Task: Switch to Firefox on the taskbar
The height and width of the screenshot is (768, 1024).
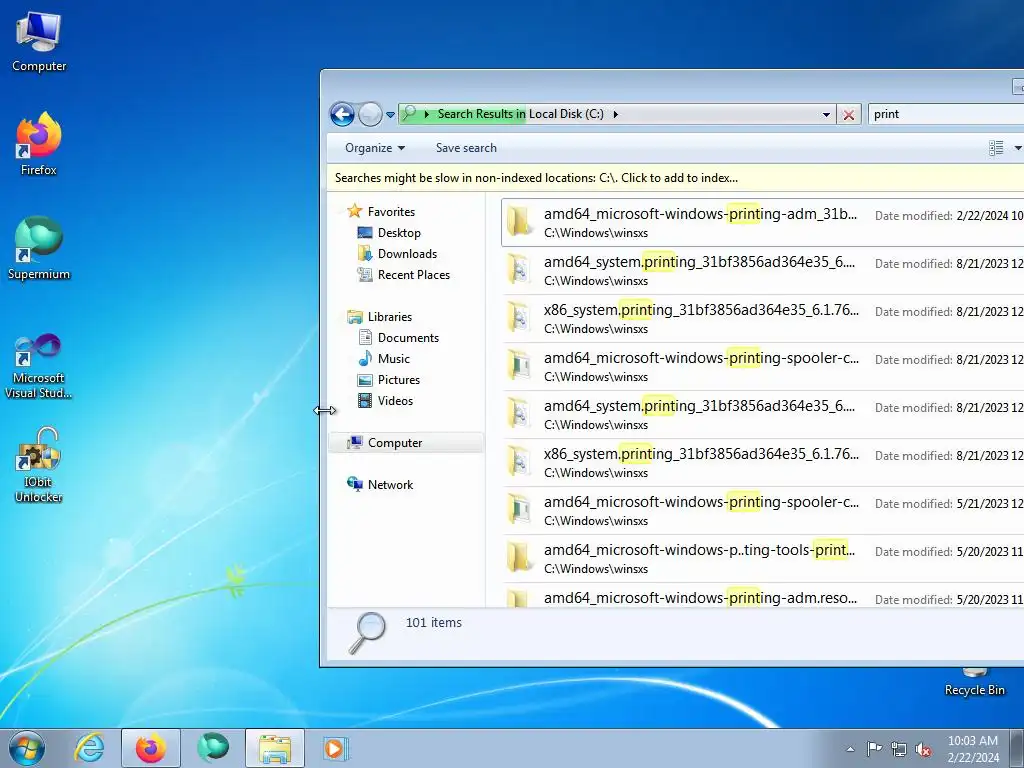Action: [x=151, y=748]
